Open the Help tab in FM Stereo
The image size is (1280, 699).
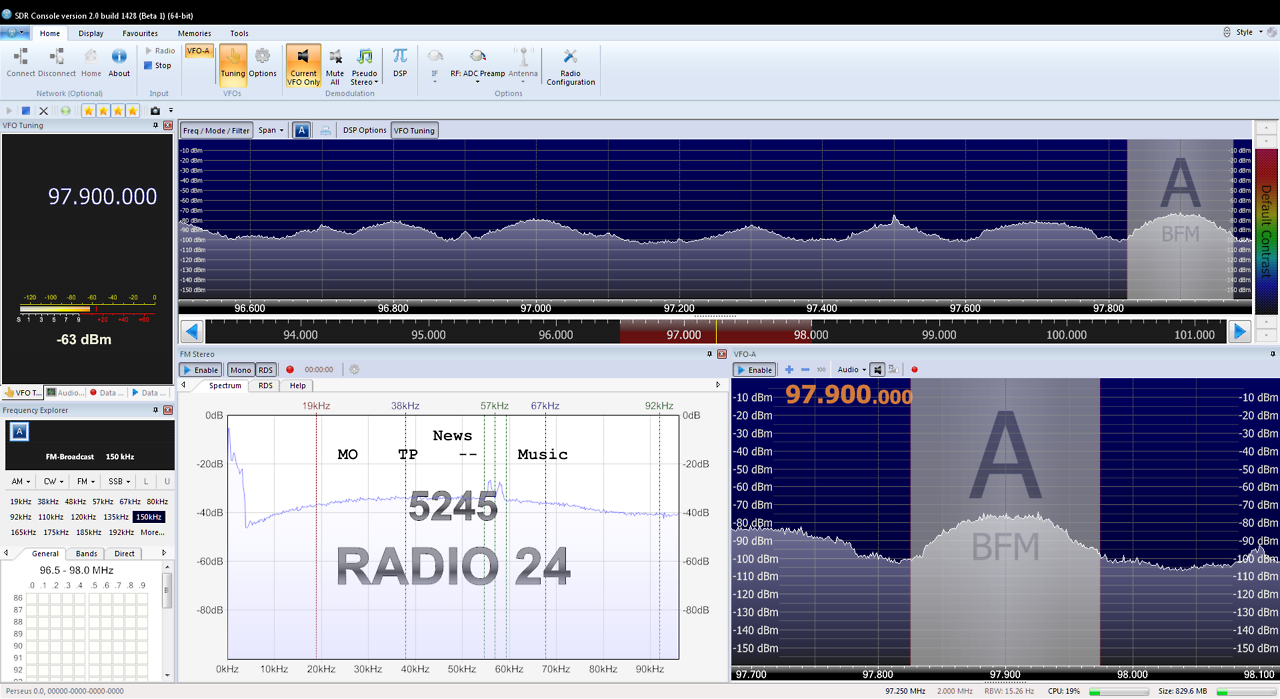click(298, 385)
